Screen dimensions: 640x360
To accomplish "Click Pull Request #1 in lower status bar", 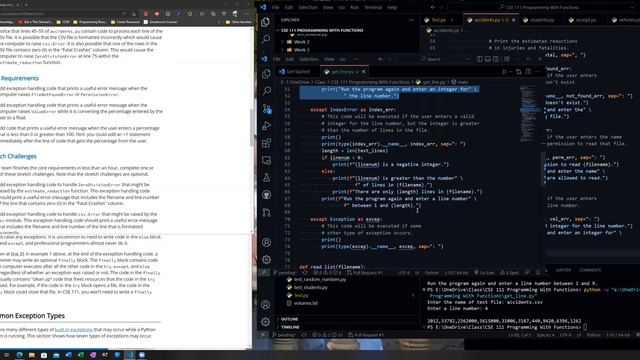I will 366,335.
